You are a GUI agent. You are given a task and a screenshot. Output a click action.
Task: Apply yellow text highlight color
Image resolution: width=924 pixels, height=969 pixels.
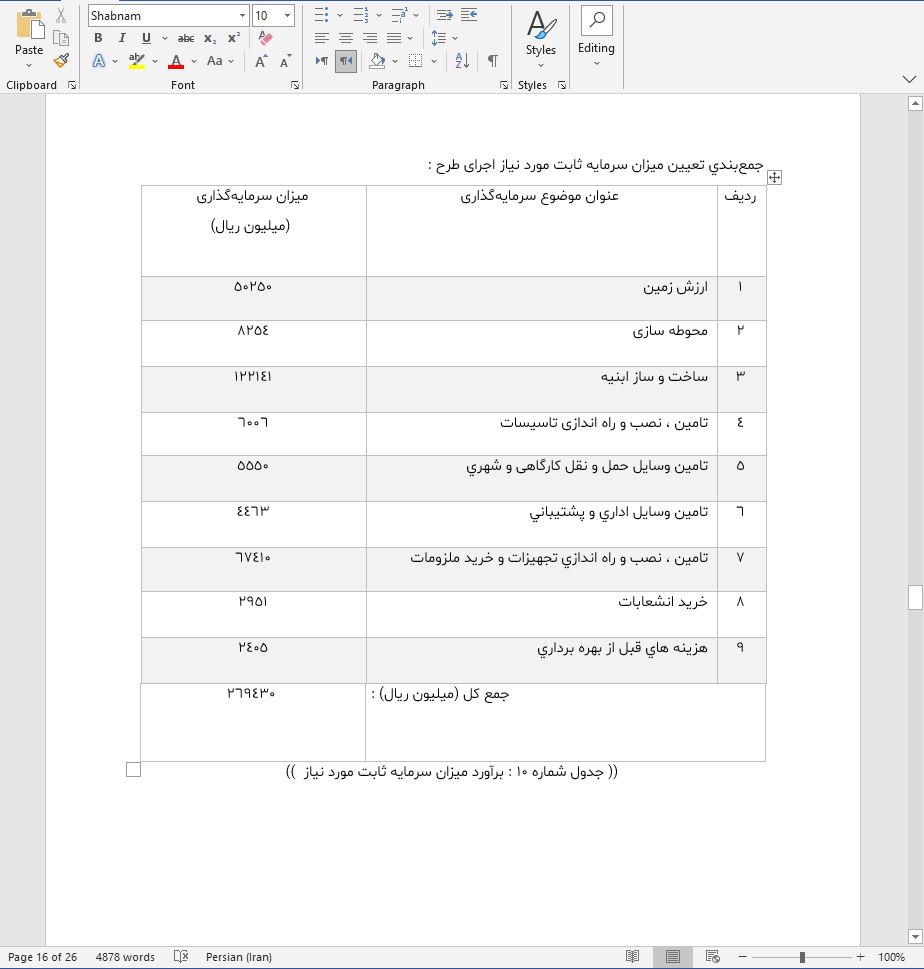point(137,61)
